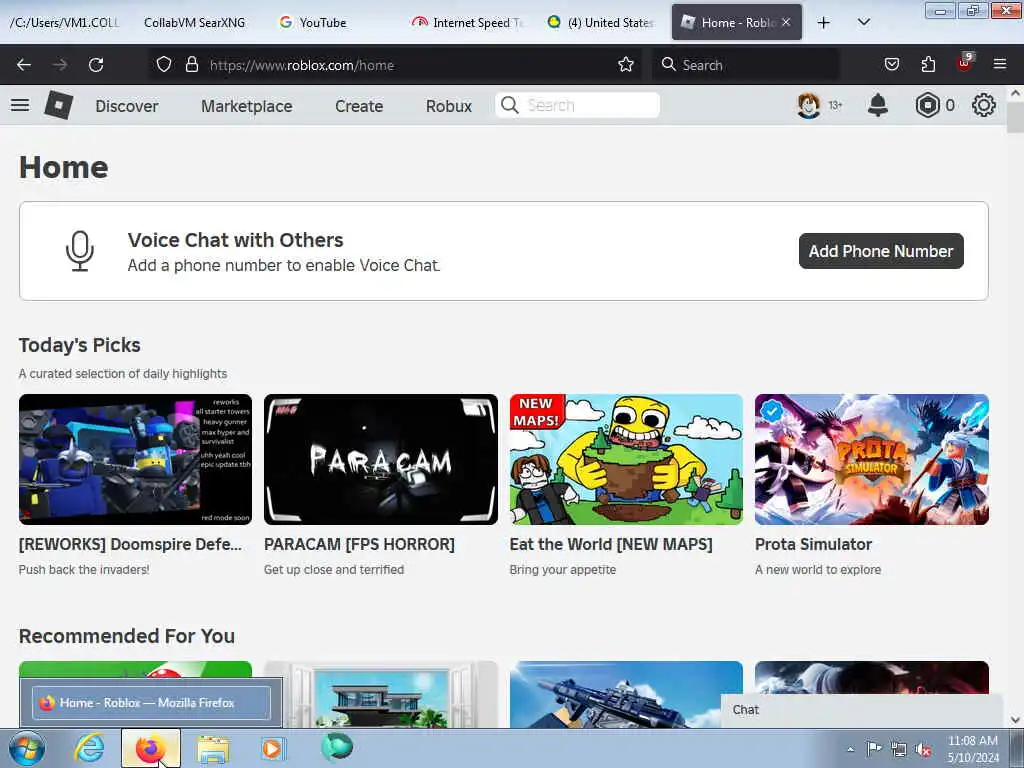Open the network tray icon
Screen dimensions: 1024x768
[899, 749]
